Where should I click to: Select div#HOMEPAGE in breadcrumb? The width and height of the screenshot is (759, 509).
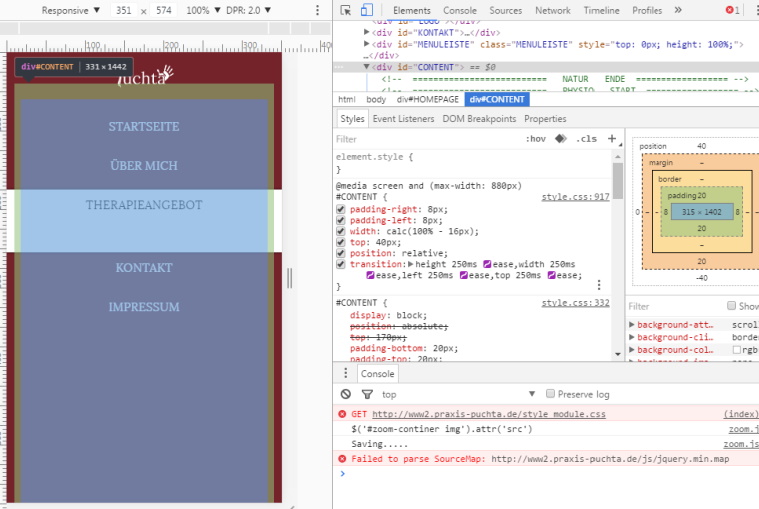427,99
